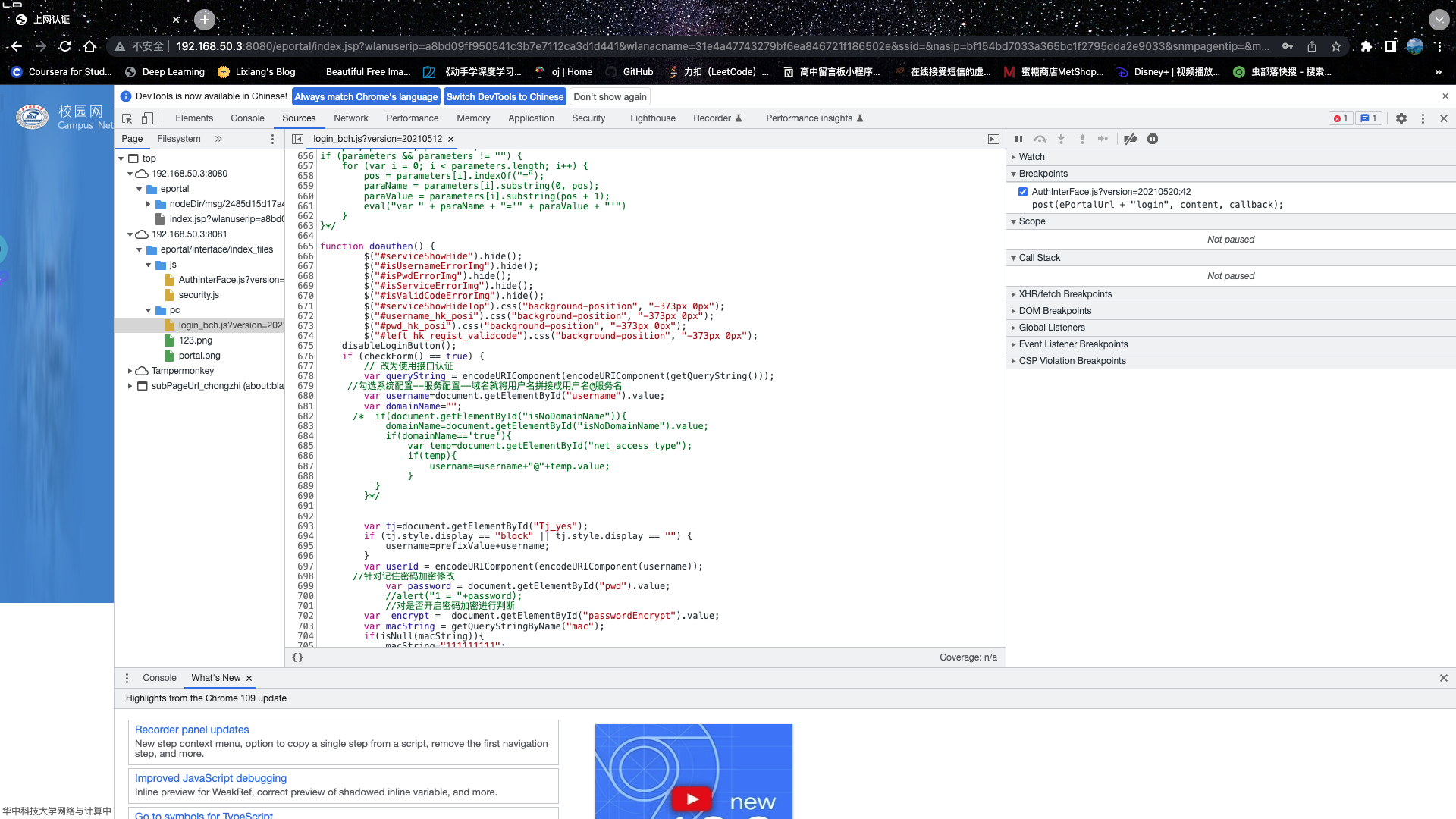This screenshot has width=1456, height=819.
Task: Expand the Watch section
Action: [x=1031, y=157]
